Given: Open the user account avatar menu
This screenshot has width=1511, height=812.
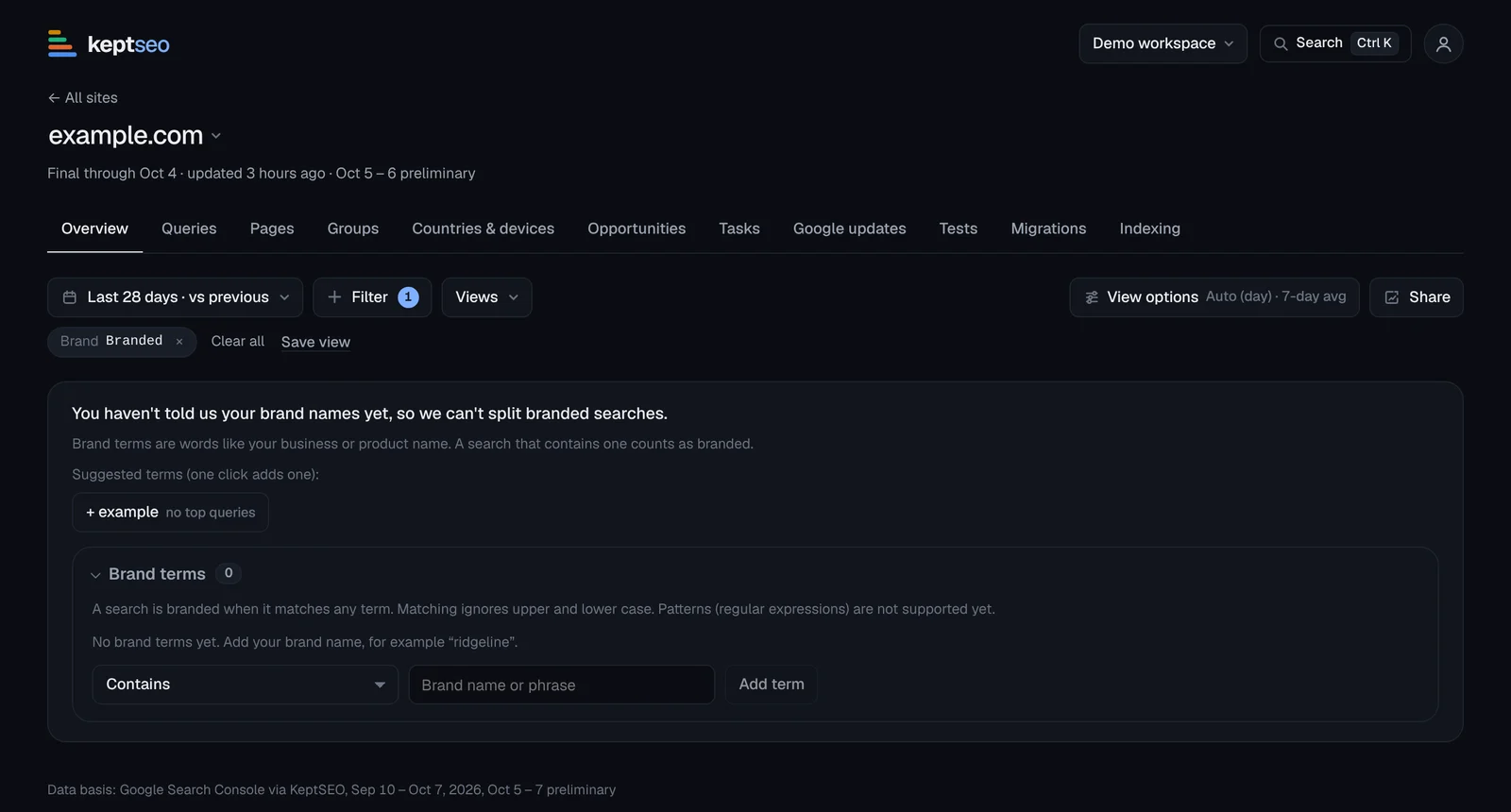Looking at the screenshot, I should coord(1443,43).
